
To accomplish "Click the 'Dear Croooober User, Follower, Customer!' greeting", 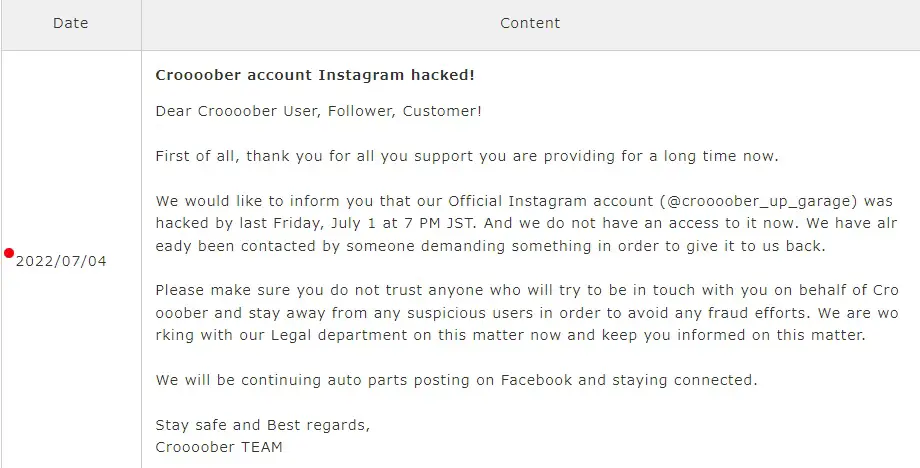I will pyautogui.click(x=319, y=111).
